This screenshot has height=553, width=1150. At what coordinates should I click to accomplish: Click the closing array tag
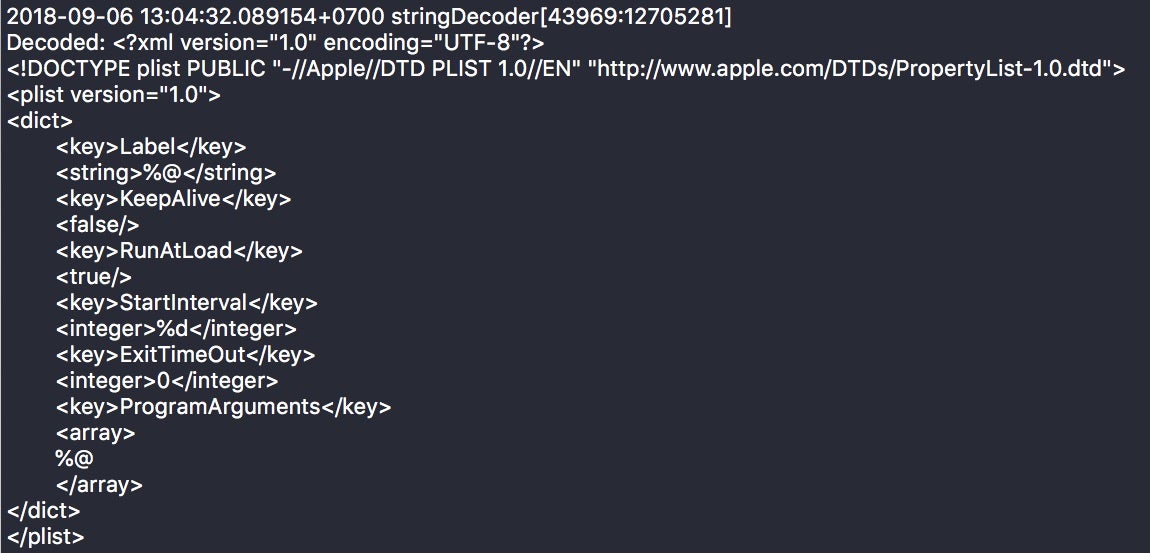(99, 485)
